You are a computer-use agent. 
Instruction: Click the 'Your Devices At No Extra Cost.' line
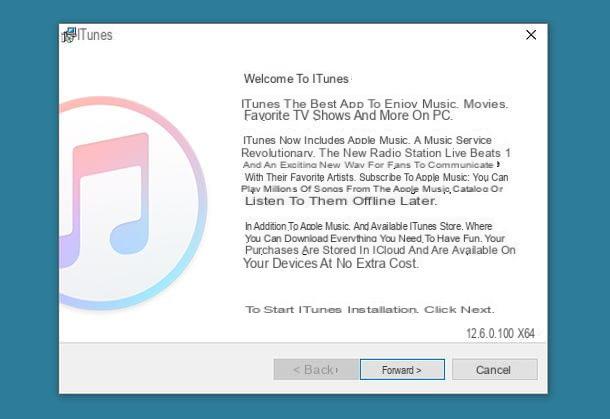pyautogui.click(x=331, y=263)
